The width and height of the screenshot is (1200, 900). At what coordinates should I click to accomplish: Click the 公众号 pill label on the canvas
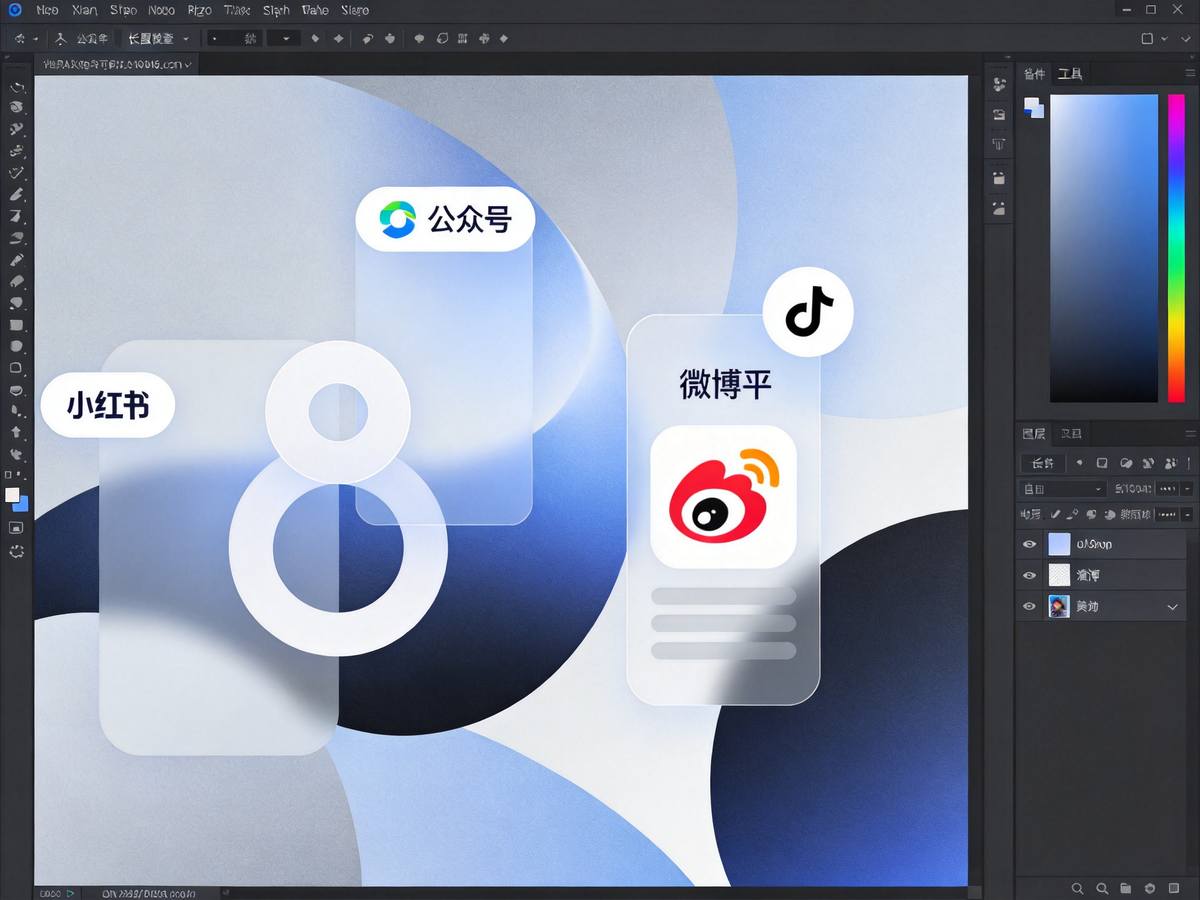tap(446, 219)
